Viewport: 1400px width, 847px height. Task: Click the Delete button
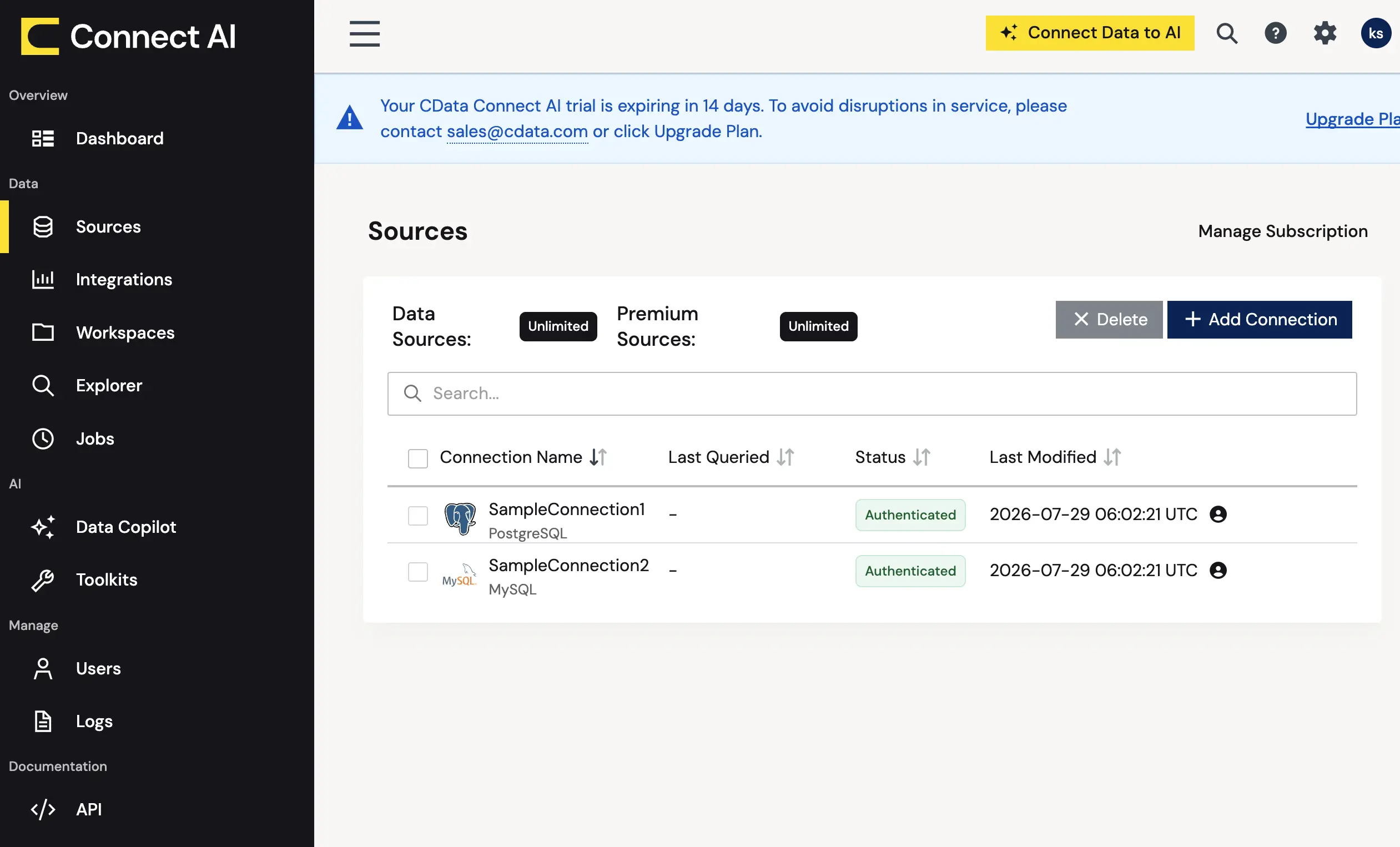coord(1109,319)
